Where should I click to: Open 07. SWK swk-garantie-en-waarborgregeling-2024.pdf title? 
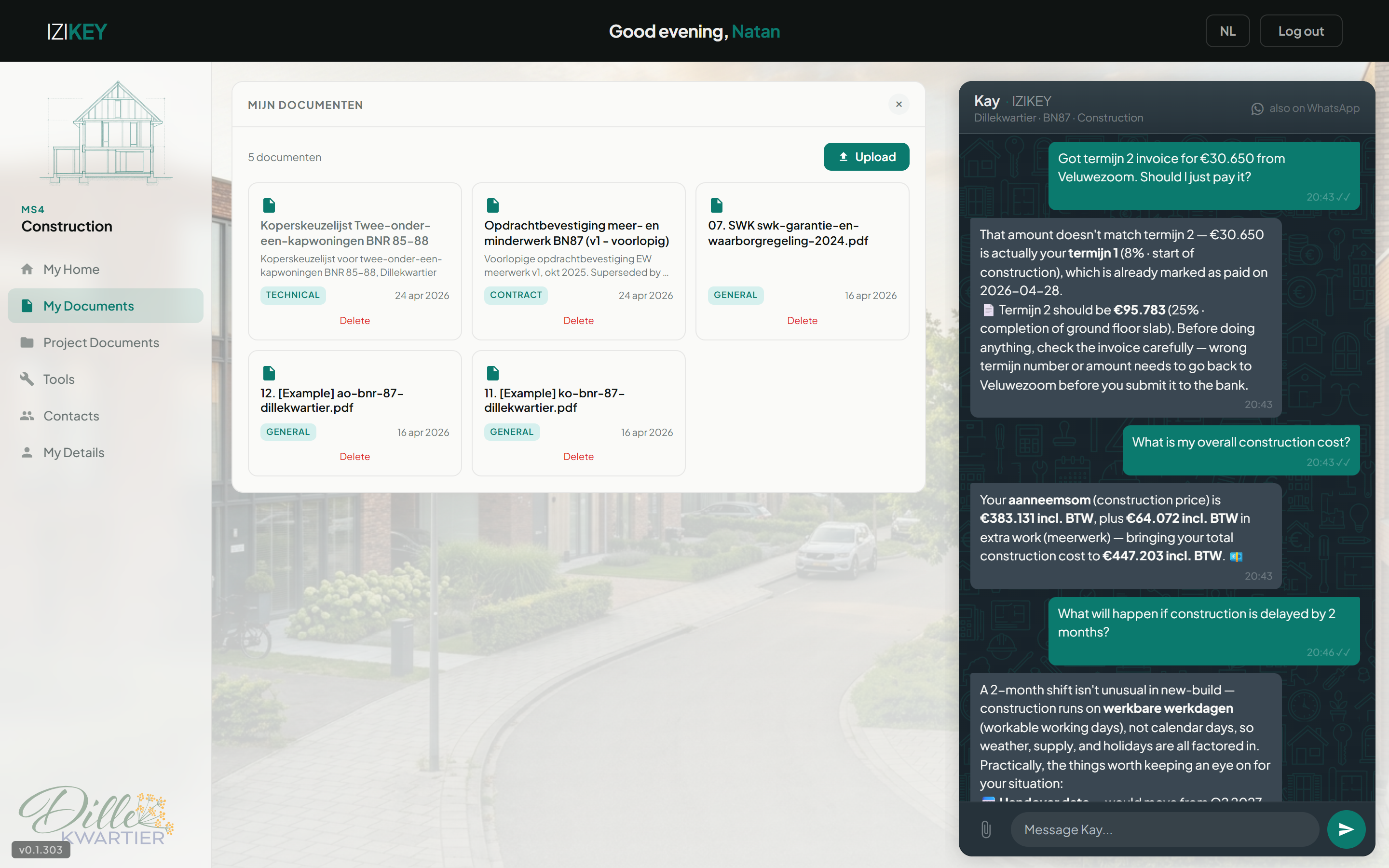(x=788, y=233)
